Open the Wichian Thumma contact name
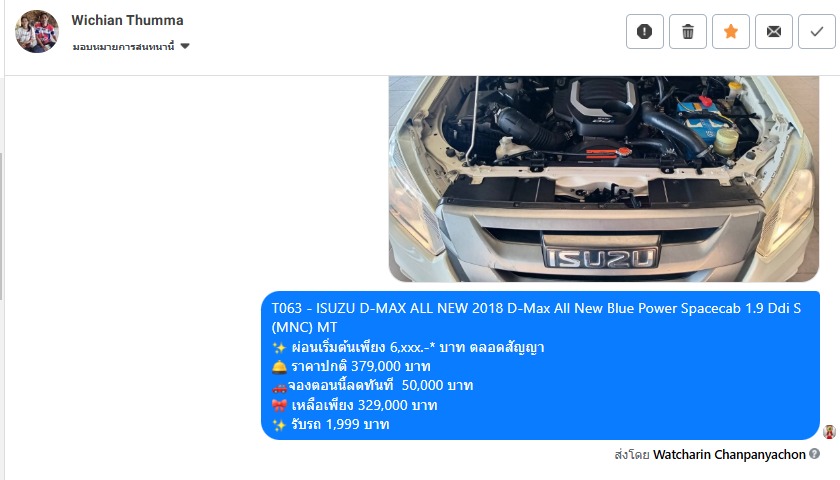This screenshot has width=840, height=480. (x=128, y=20)
